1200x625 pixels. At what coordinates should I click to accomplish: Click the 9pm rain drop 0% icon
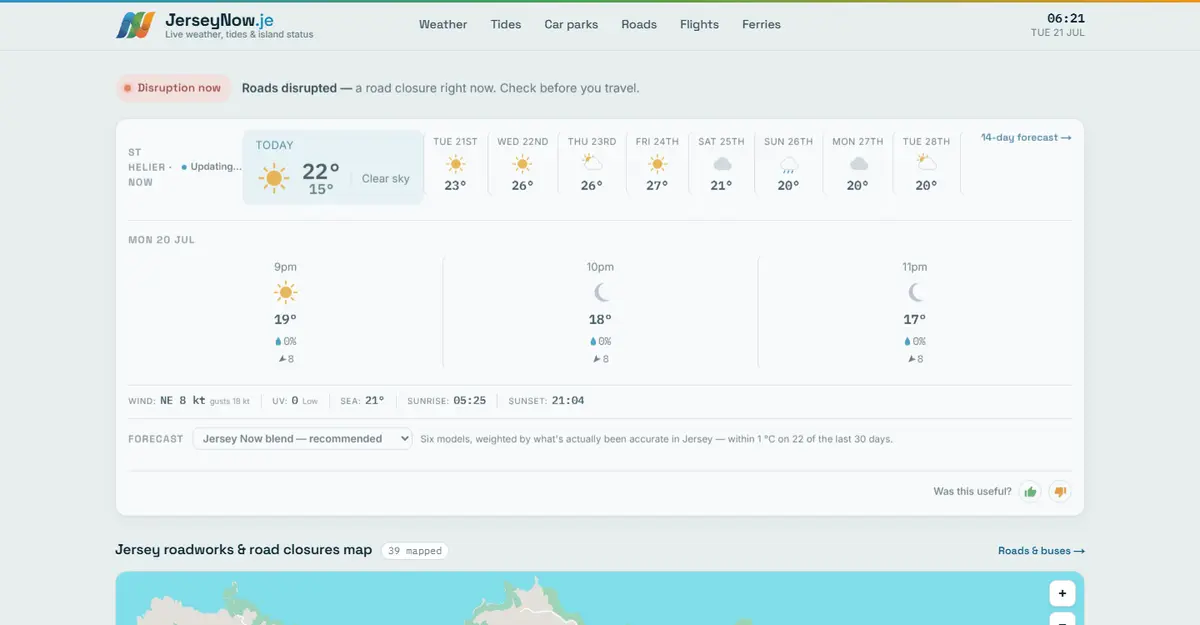pyautogui.click(x=278, y=342)
